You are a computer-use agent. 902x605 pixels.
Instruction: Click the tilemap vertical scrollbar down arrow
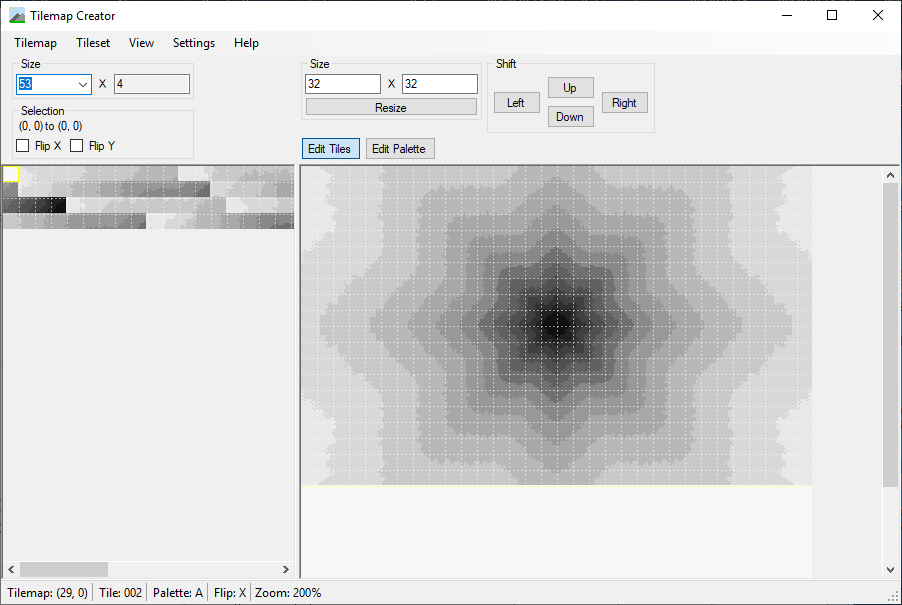coord(891,569)
